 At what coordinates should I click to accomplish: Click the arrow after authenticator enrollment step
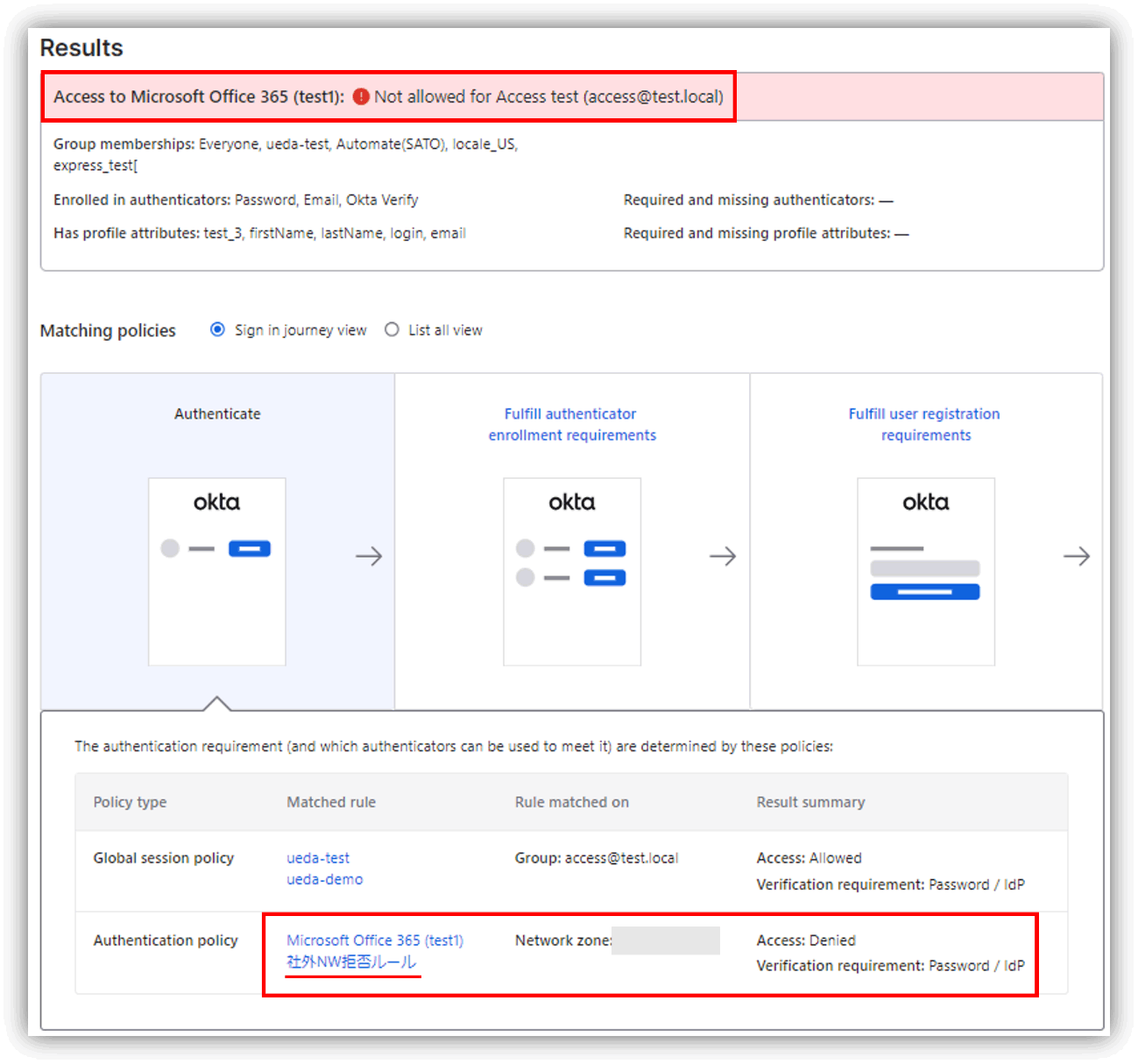[x=723, y=556]
